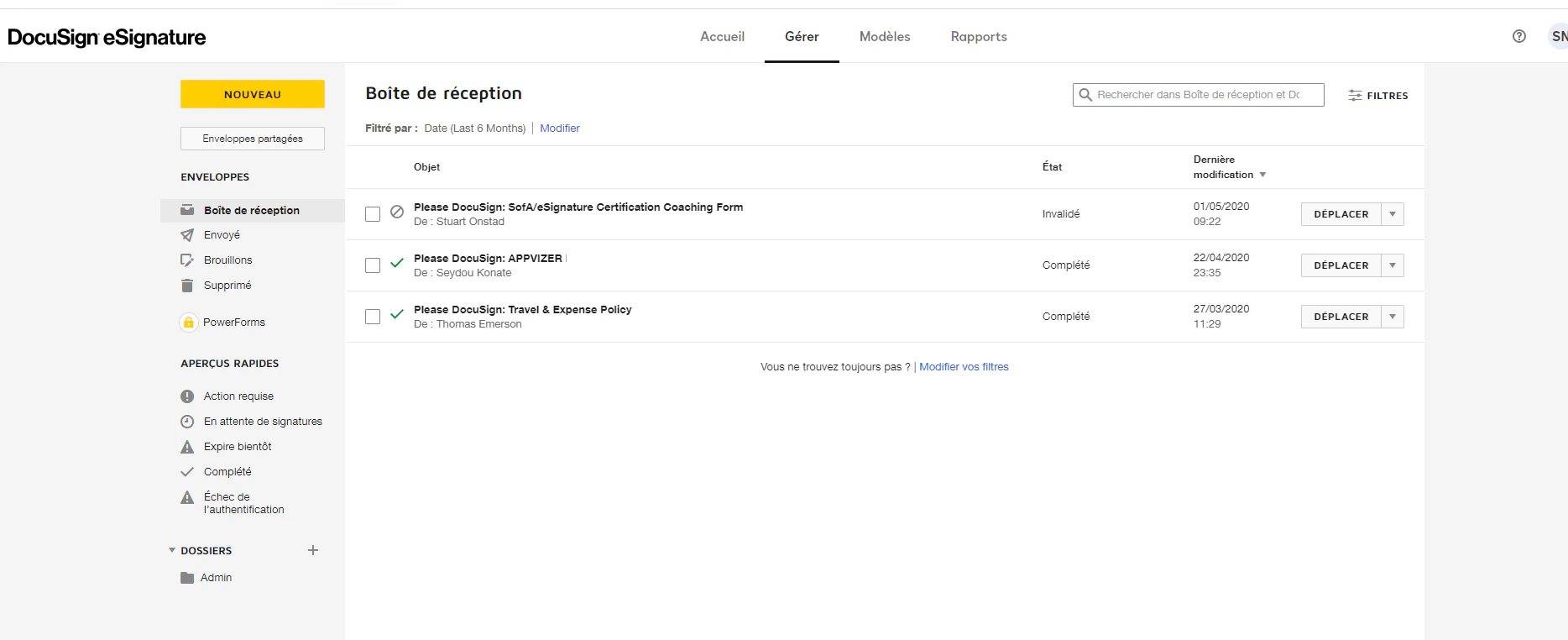Screen dimensions: 1568x640
Task: Open Déplacer dropdown arrow for Travel & Expense row
Action: click(x=1393, y=317)
